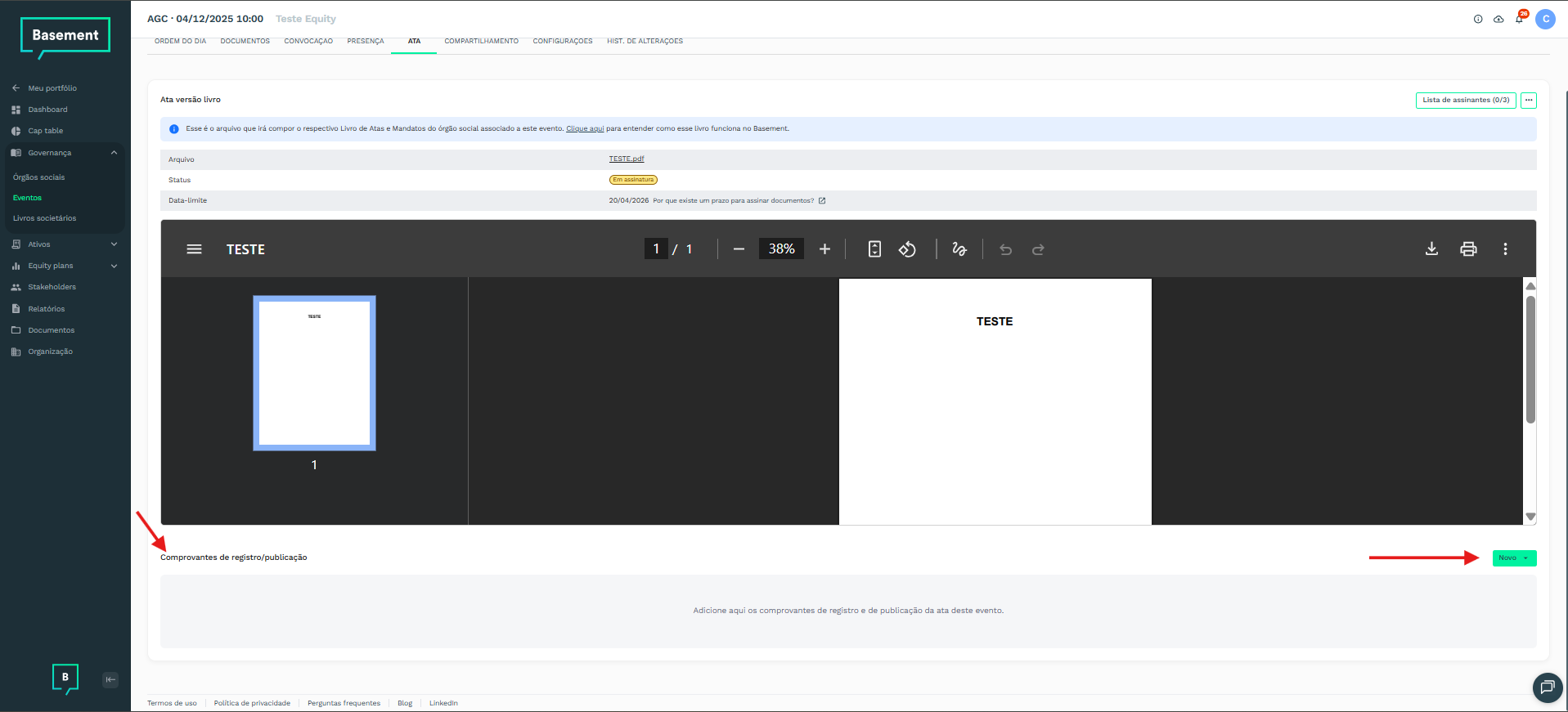
Task: Download the TESTE PDF document
Action: 1431,249
